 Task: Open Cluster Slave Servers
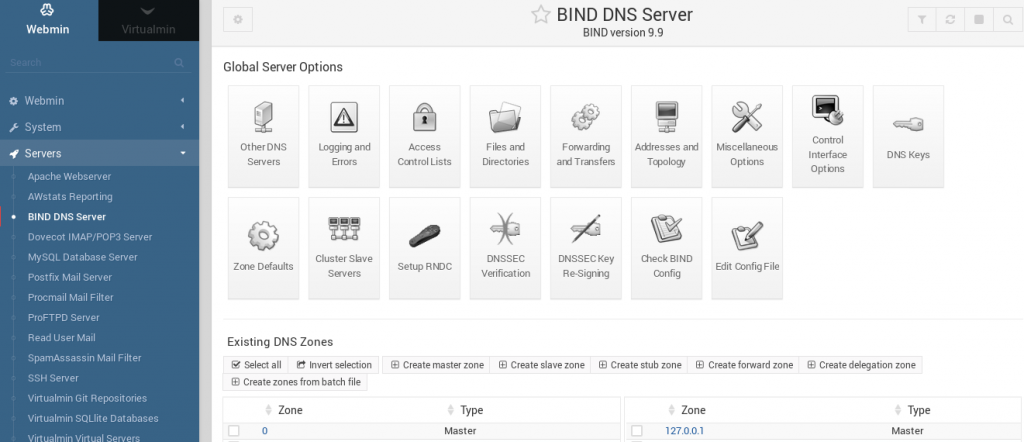point(344,248)
